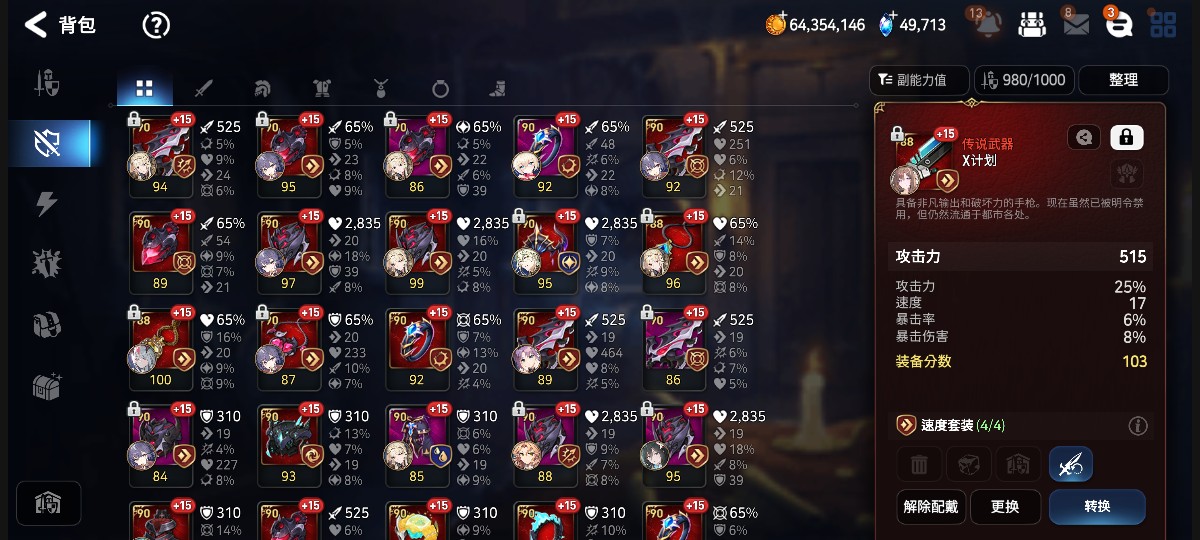1200x540 pixels.
Task: Open the help question mark icon
Action: click(156, 25)
